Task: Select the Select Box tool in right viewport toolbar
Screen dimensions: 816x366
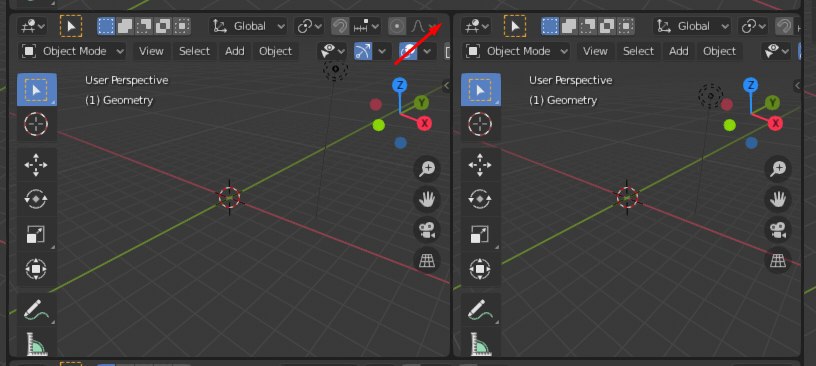Action: point(481,90)
